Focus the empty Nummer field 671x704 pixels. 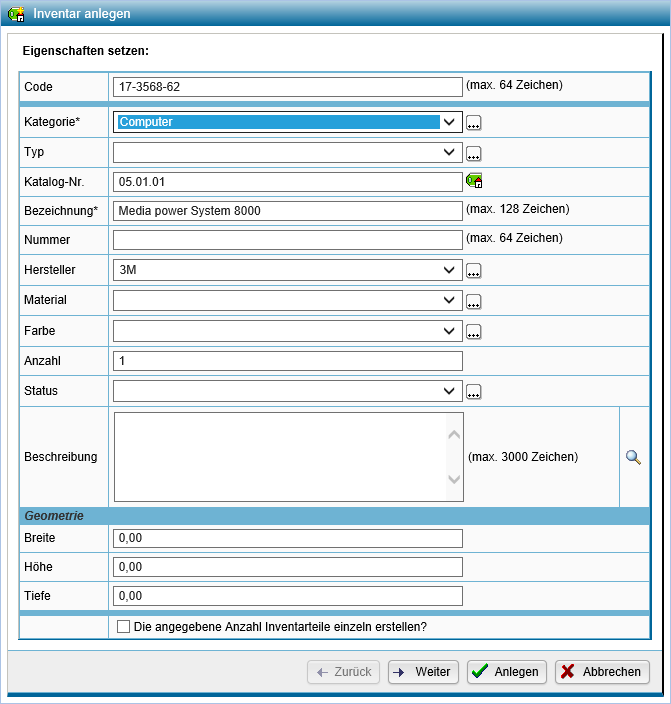click(287, 240)
